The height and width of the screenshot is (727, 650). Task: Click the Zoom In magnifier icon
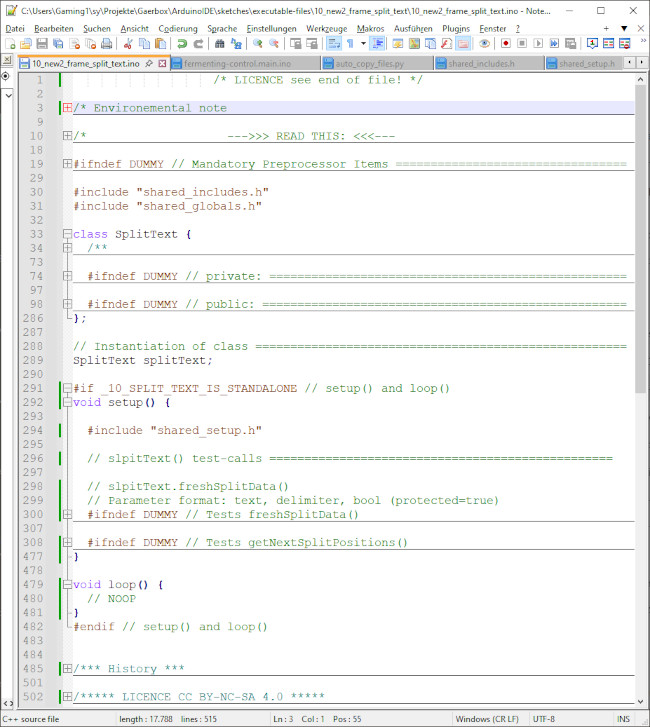click(x=258, y=44)
